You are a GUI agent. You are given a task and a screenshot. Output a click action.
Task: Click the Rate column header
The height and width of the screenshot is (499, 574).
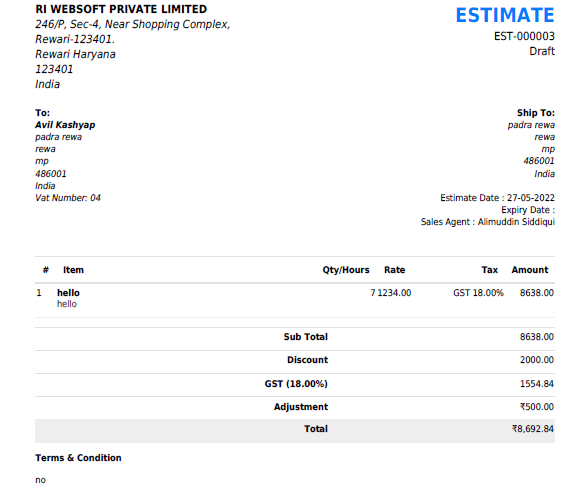pos(394,270)
